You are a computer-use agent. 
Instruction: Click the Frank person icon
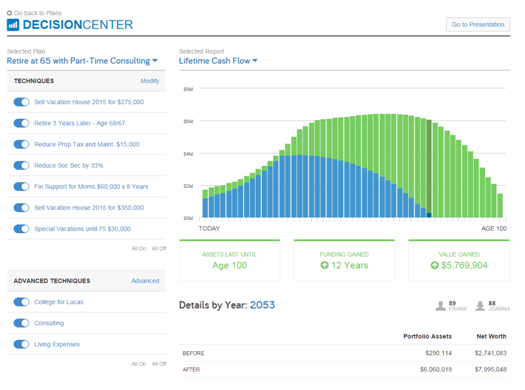pos(441,306)
